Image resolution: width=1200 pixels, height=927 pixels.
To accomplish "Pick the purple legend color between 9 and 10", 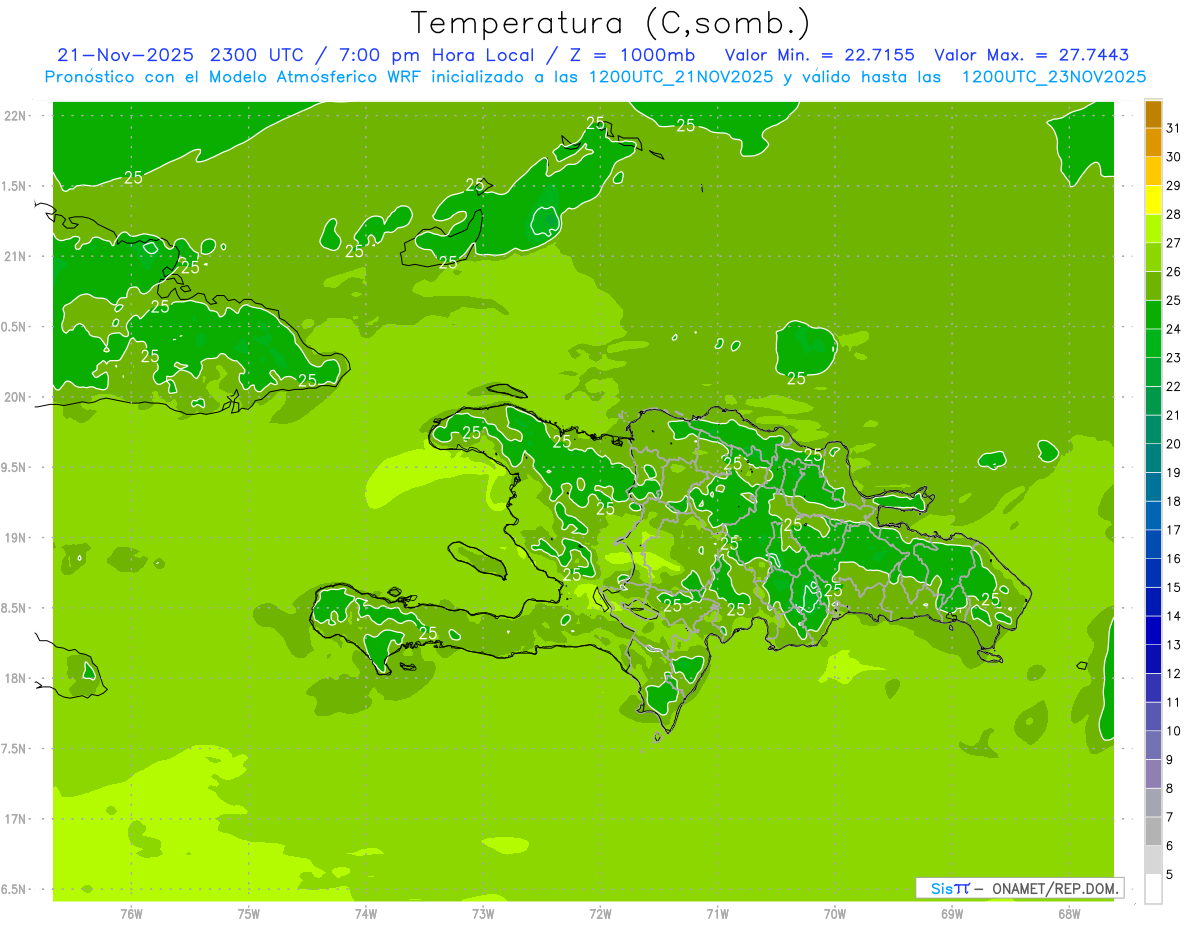I will coord(1153,745).
